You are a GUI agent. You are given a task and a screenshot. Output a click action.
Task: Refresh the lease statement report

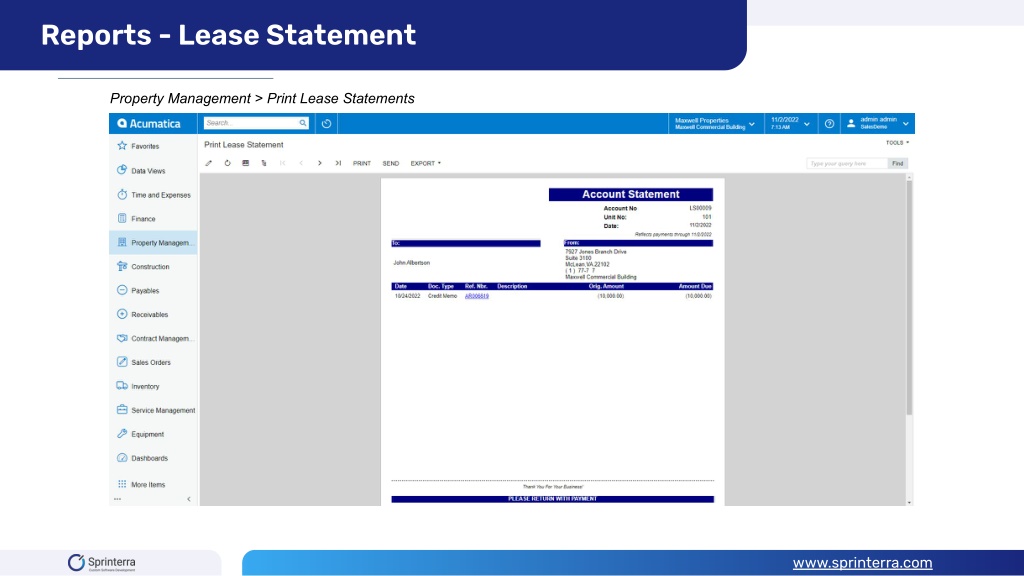227,163
